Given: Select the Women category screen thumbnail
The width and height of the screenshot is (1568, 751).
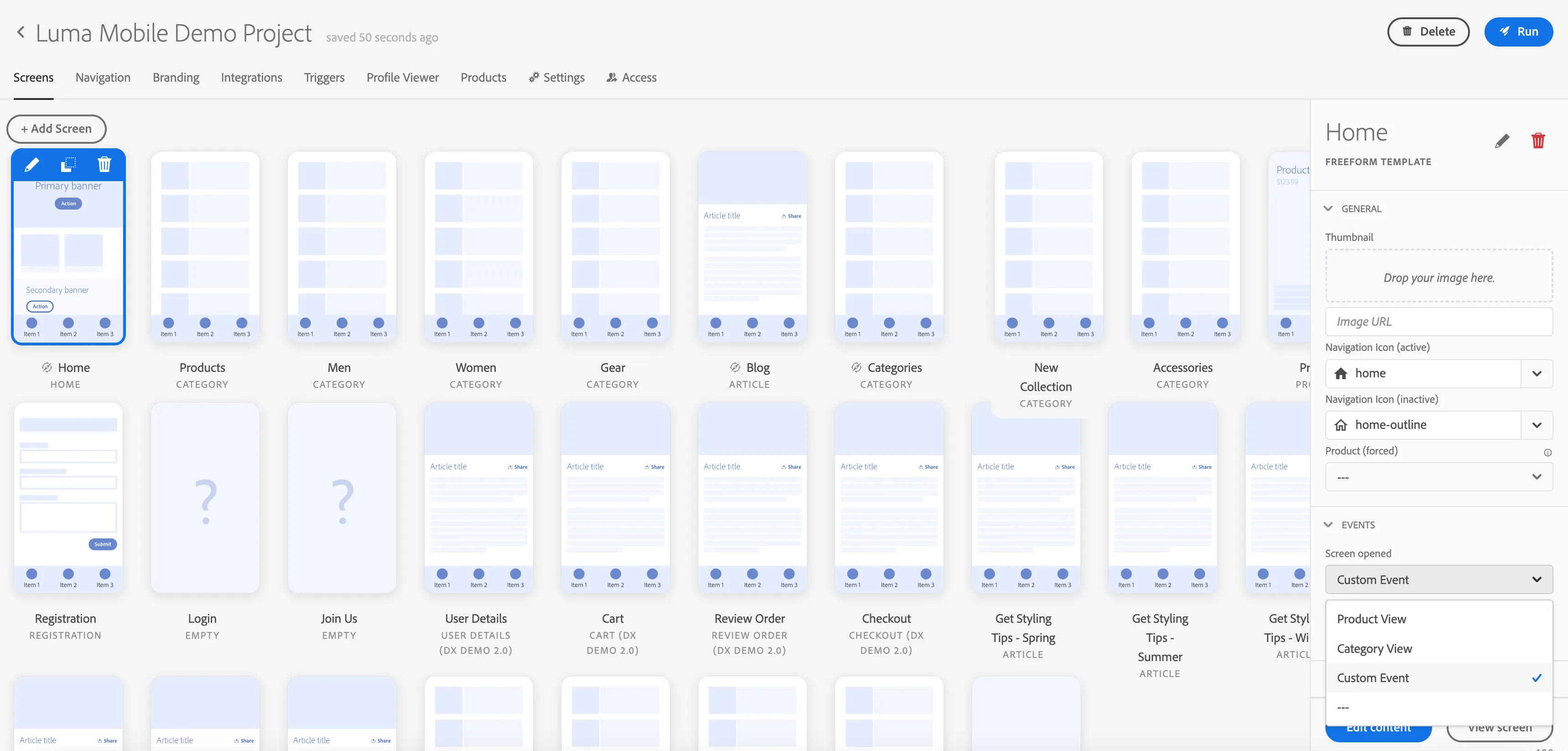Looking at the screenshot, I should pos(479,247).
